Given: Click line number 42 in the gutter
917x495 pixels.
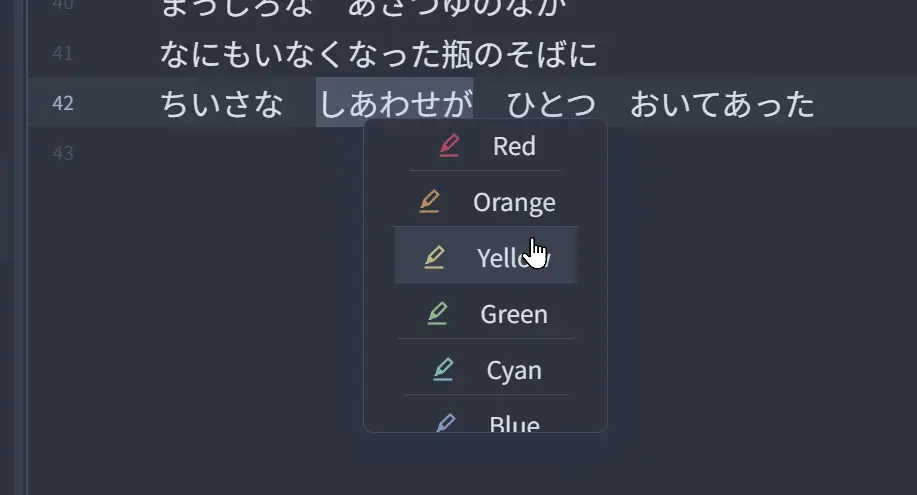Looking at the screenshot, I should click(63, 104).
